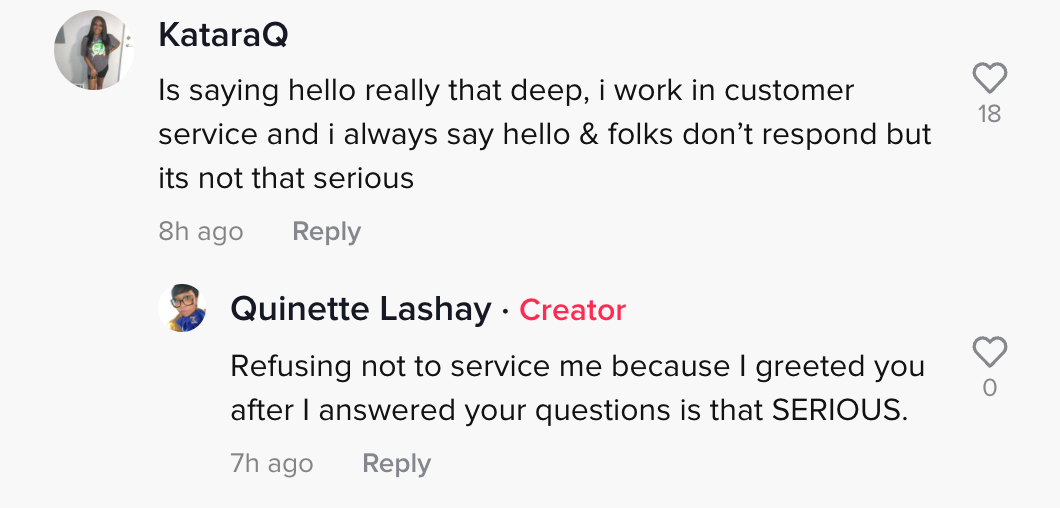
Task: Like Quinette Lashay's reply with the heart icon
Action: coord(990,352)
